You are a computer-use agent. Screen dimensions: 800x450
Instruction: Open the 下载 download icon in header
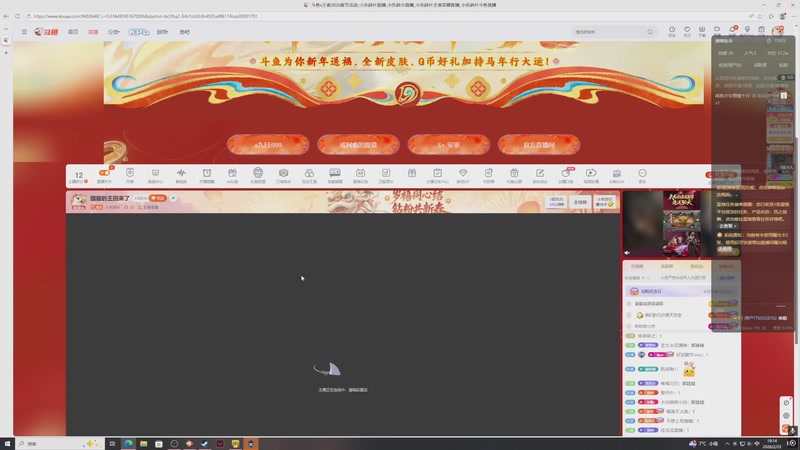(x=702, y=31)
